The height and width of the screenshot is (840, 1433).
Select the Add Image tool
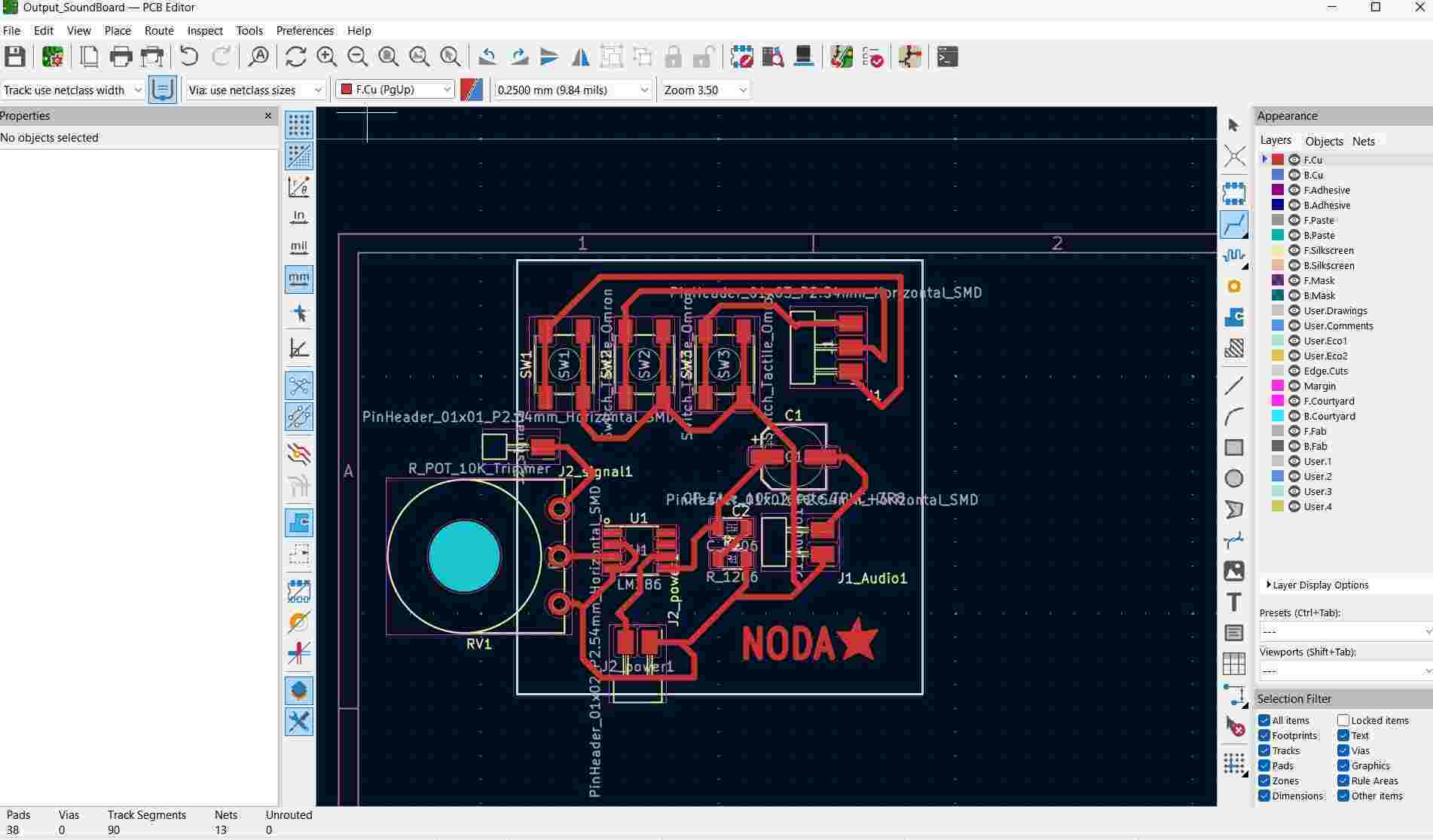[x=1234, y=571]
